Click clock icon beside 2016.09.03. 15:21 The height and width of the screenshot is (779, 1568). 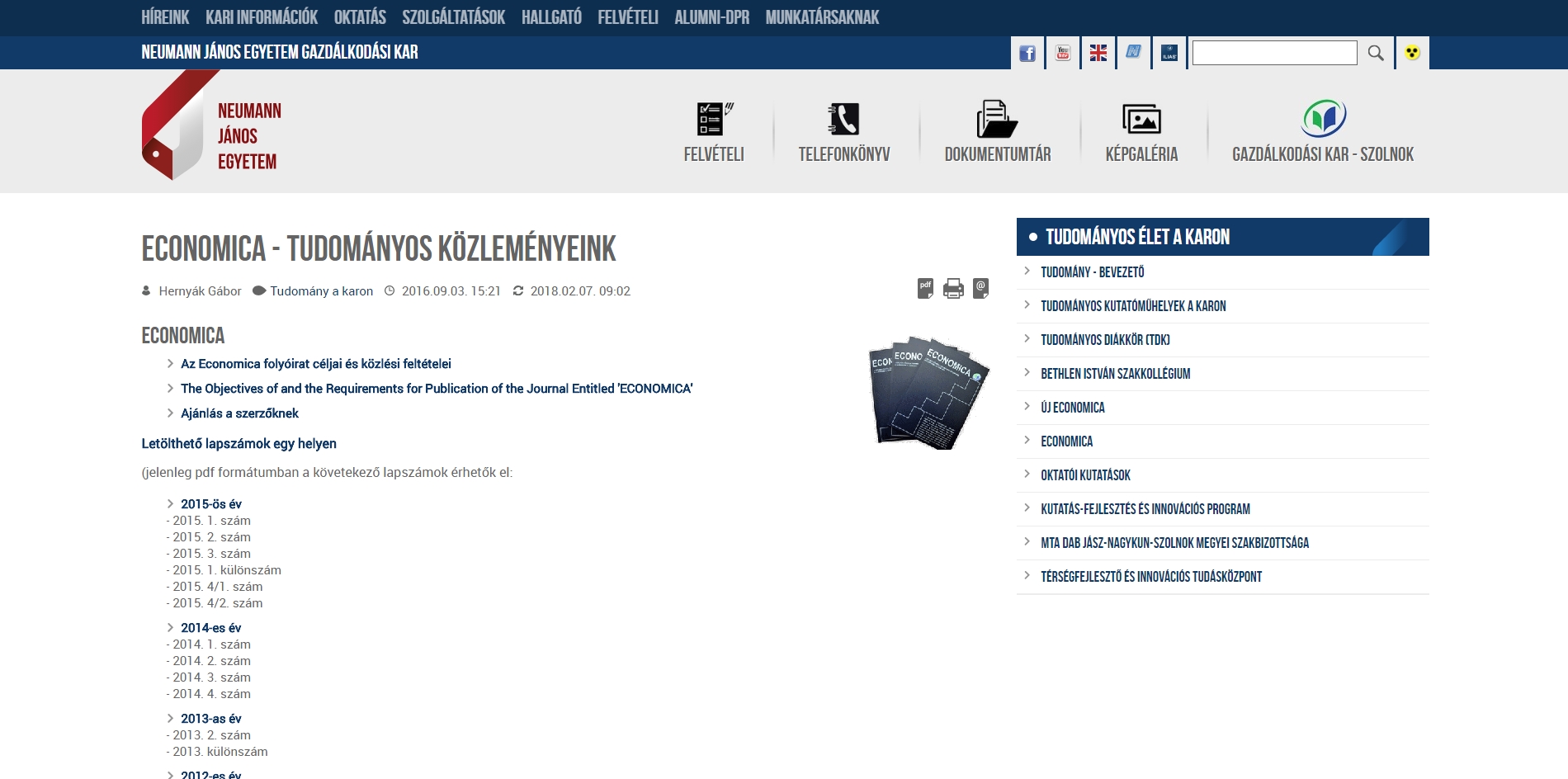[390, 290]
